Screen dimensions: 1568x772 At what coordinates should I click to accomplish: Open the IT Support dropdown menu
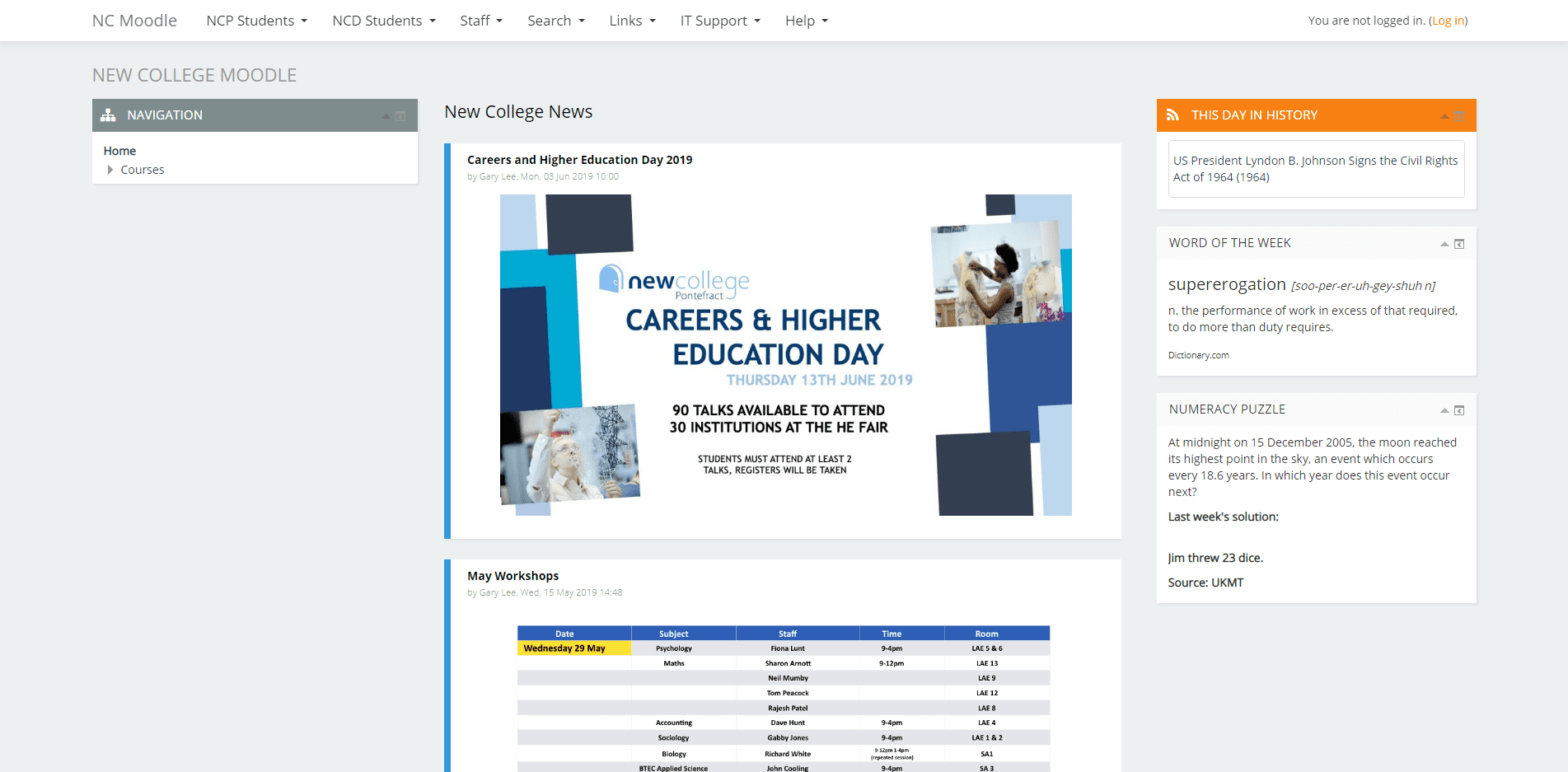click(x=720, y=21)
